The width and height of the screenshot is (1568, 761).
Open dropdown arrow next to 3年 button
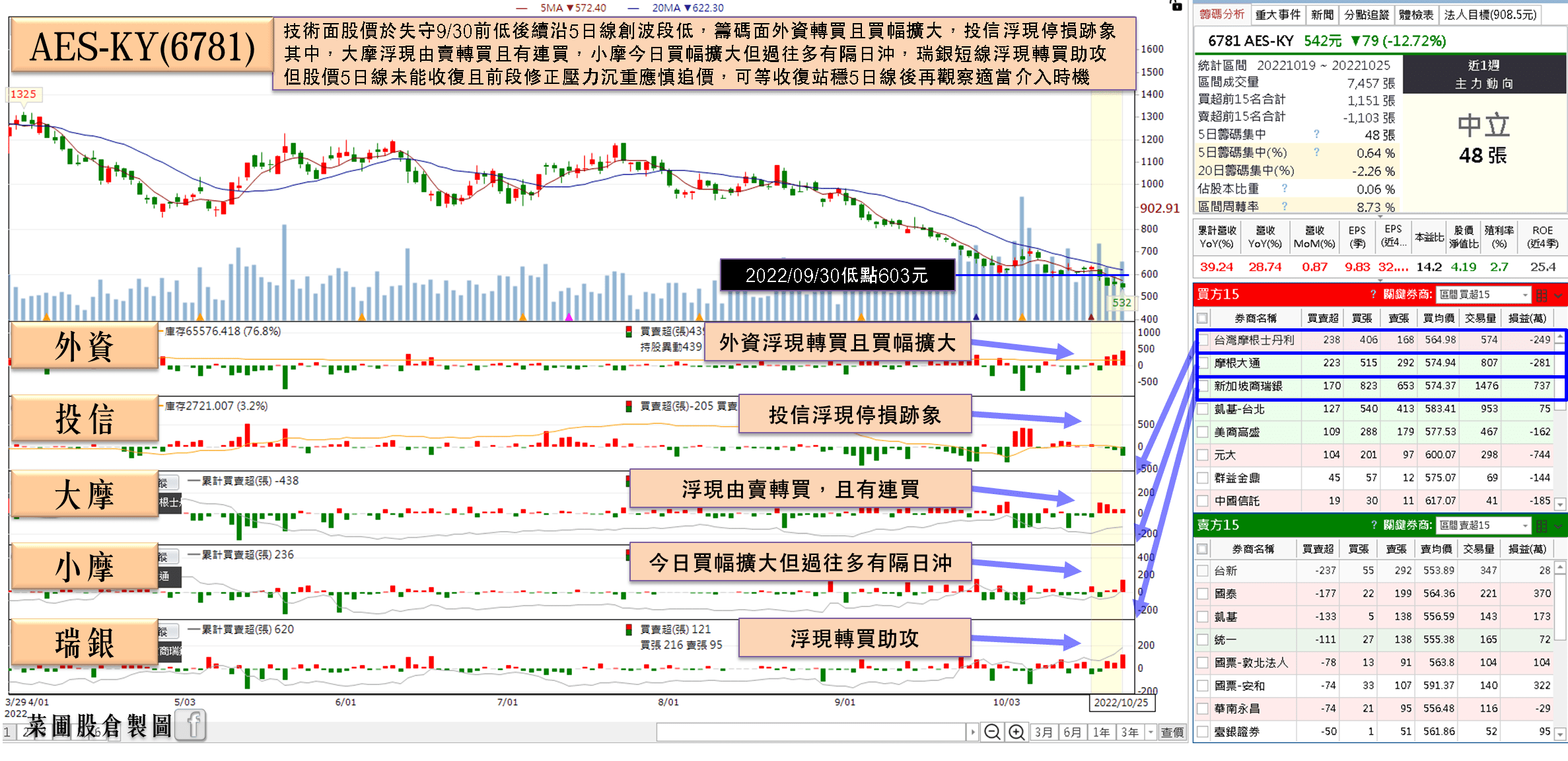(1151, 732)
